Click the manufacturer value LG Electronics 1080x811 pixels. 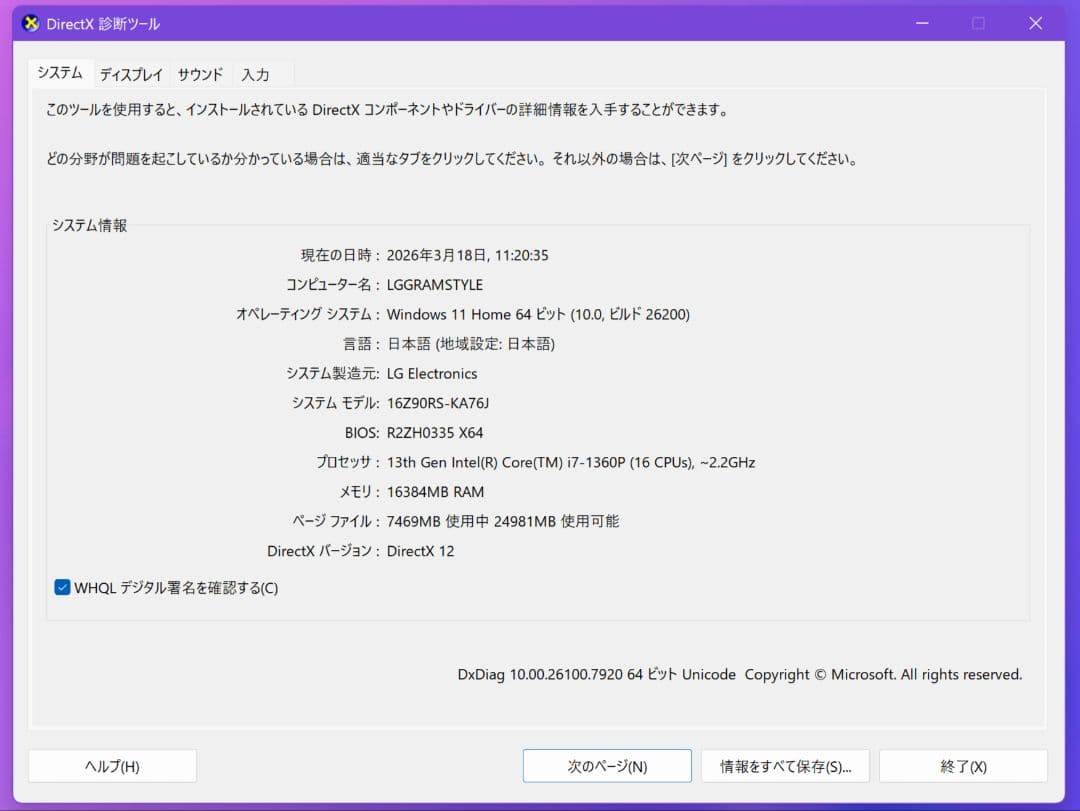point(432,373)
